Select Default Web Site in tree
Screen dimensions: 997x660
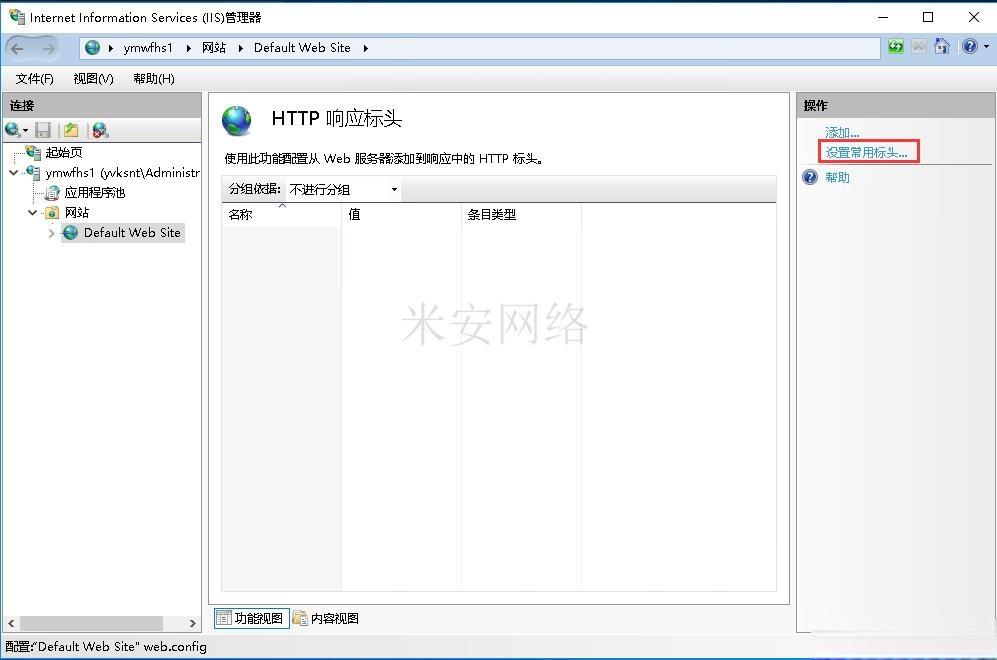tap(132, 233)
